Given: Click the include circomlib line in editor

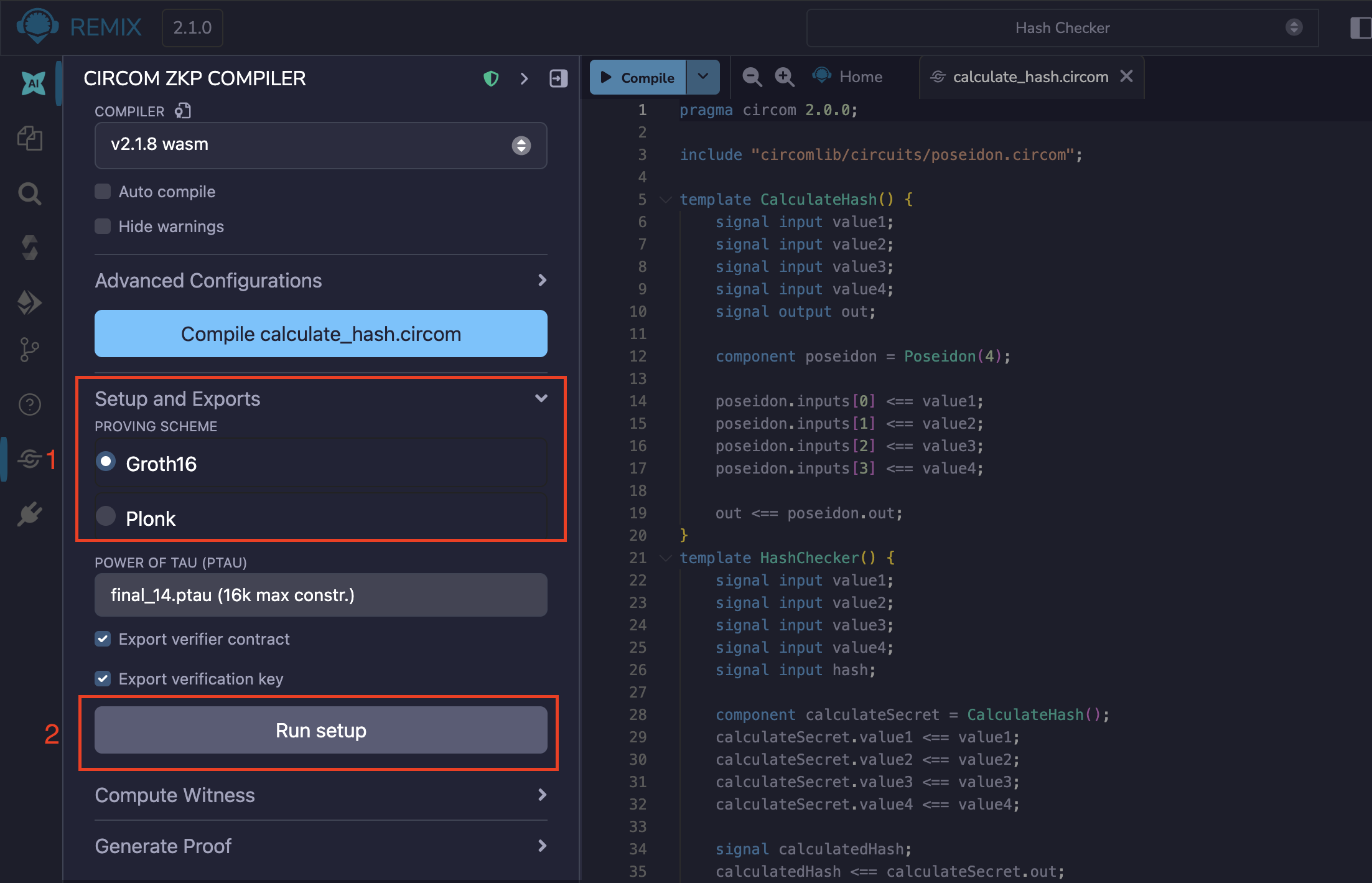Looking at the screenshot, I should pos(881,155).
